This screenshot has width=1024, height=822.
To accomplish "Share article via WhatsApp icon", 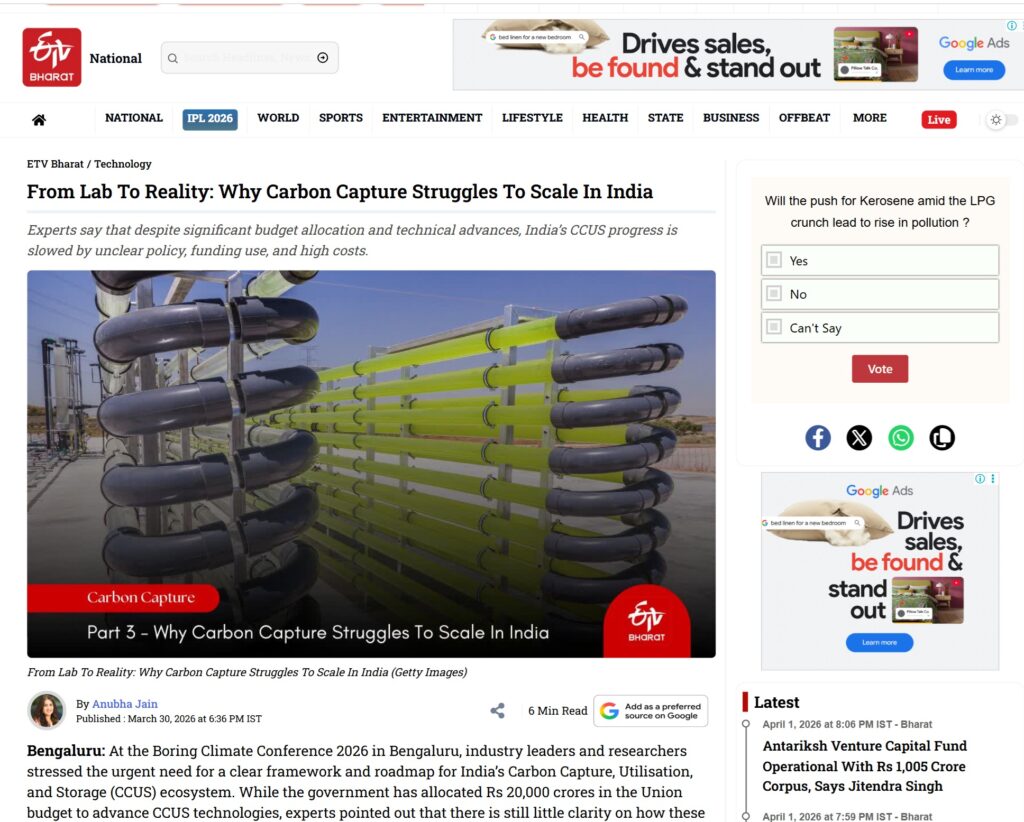I will pos(901,437).
